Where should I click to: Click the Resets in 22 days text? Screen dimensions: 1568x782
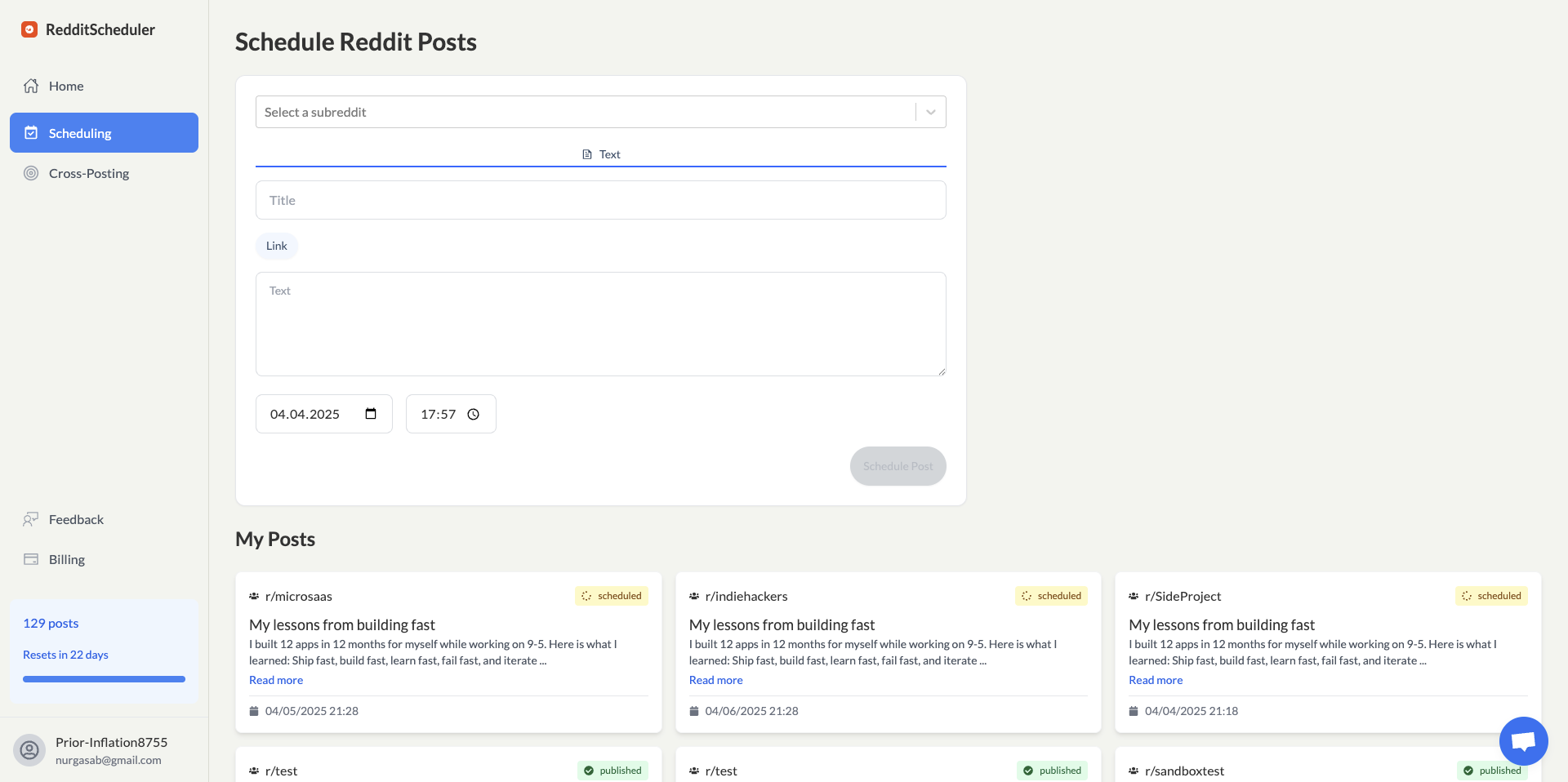[x=65, y=655]
